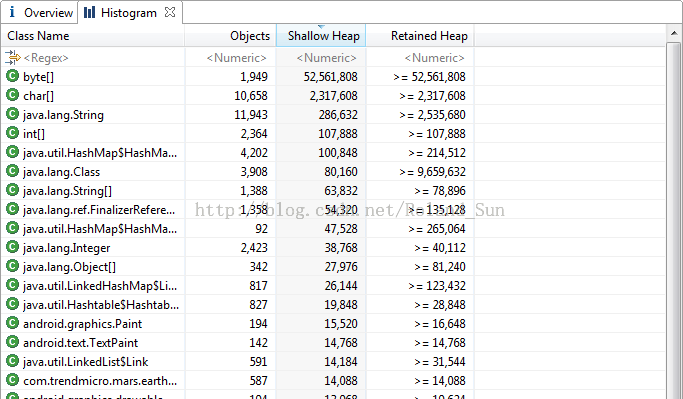The width and height of the screenshot is (683, 399).
Task: Click the class icon for java.lang.ref.FinalizerRefere...
Action: 13,210
